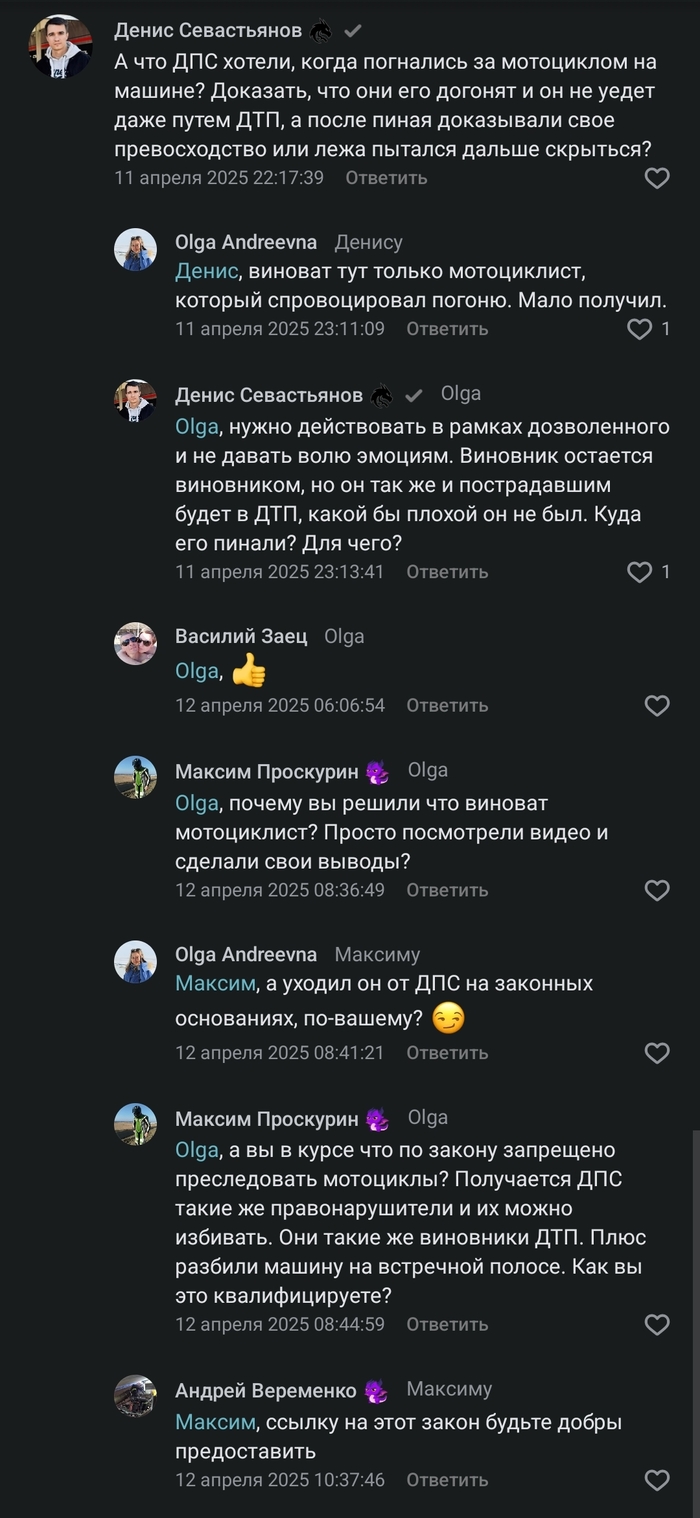Click the Денис mention in Olga's reply
This screenshot has height=1518, width=700.
(x=207, y=271)
